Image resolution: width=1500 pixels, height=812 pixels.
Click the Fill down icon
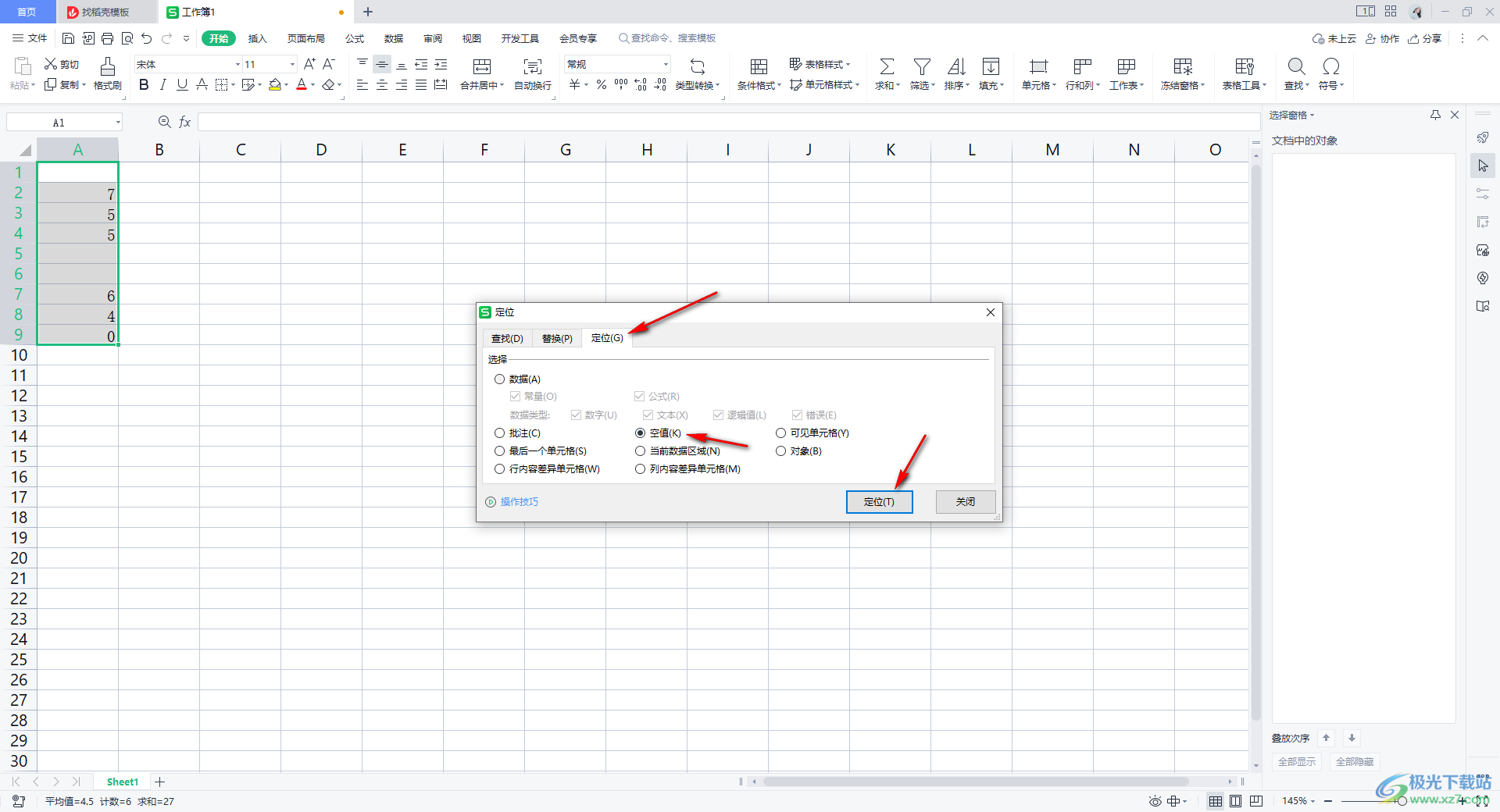pos(991,66)
